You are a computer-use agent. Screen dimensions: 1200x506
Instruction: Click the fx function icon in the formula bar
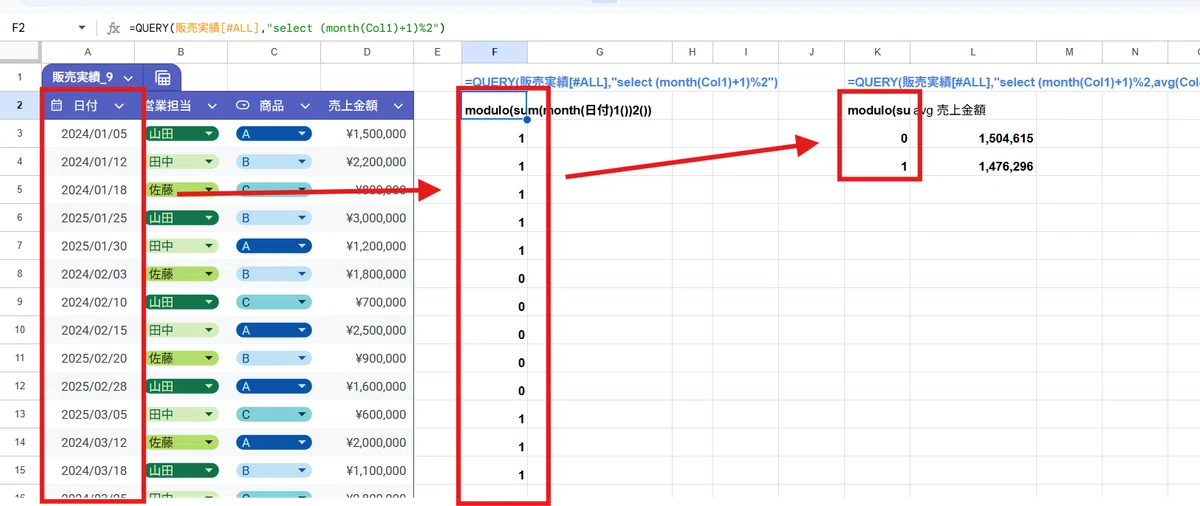[x=114, y=28]
